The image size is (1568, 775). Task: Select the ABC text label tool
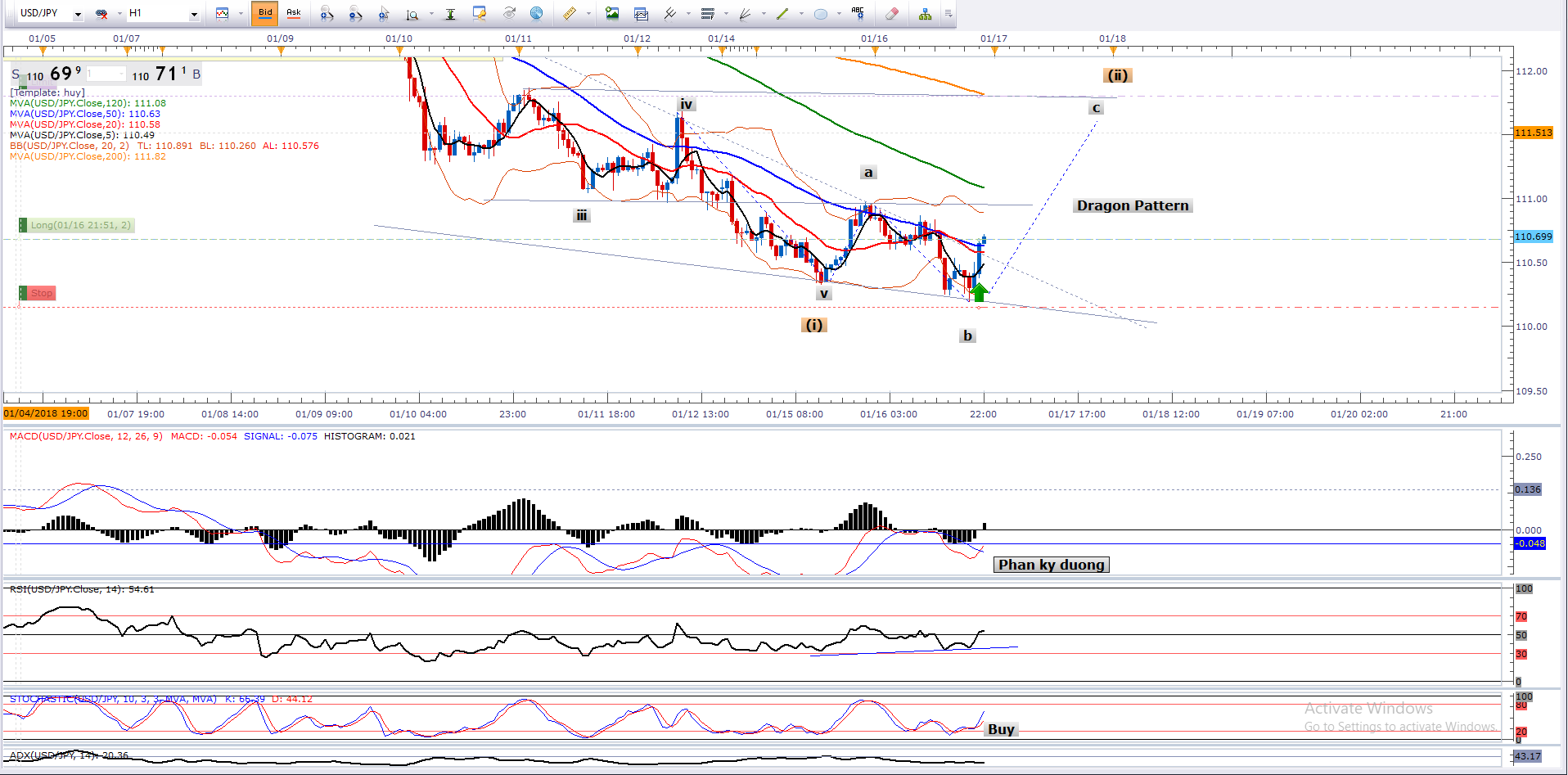pos(857,13)
